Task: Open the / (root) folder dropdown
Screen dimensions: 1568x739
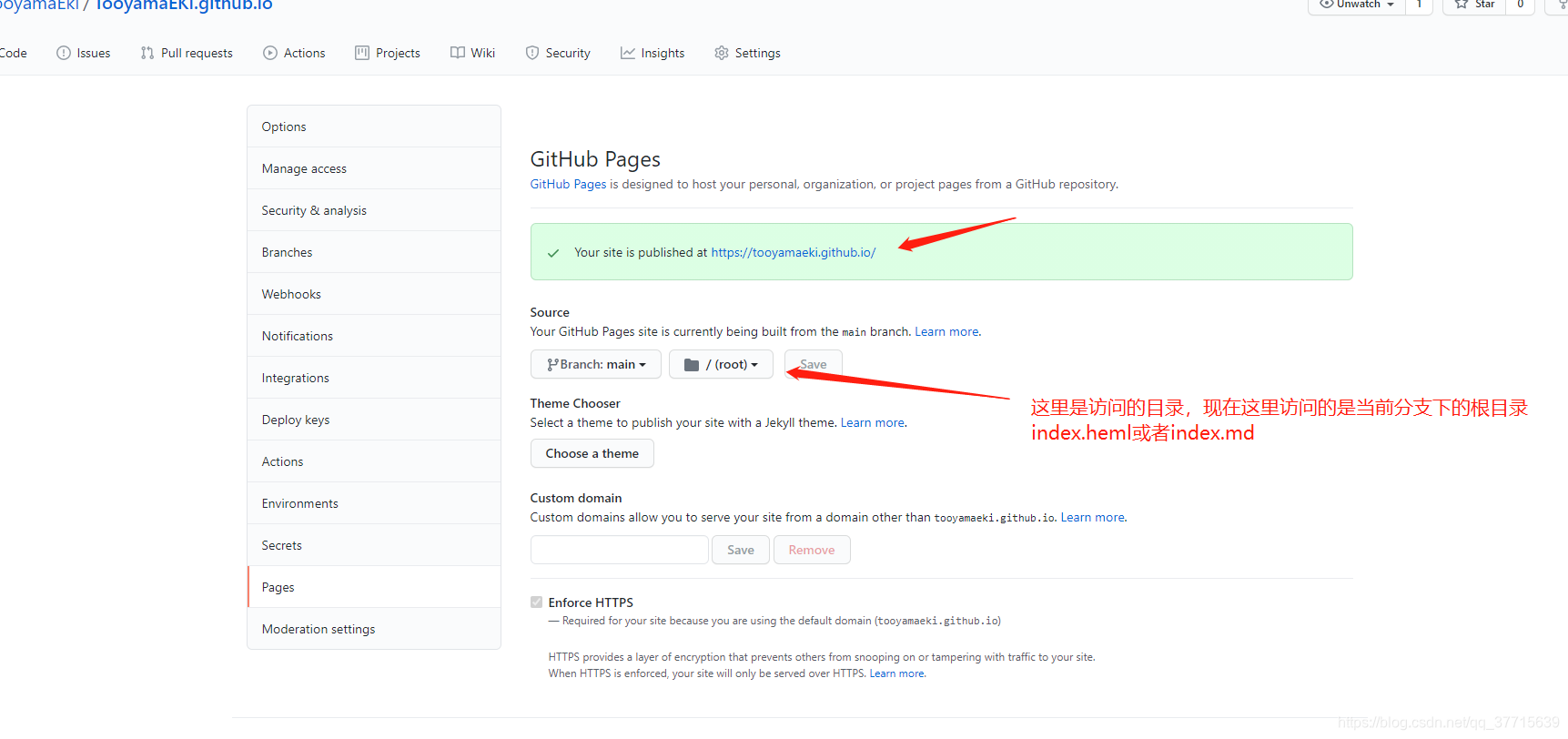Action: point(721,364)
